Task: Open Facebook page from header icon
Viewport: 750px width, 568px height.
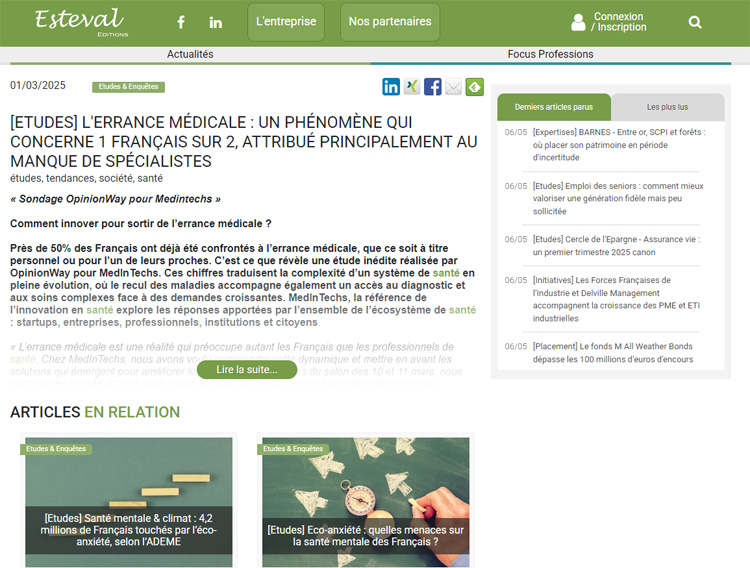Action: 181,22
